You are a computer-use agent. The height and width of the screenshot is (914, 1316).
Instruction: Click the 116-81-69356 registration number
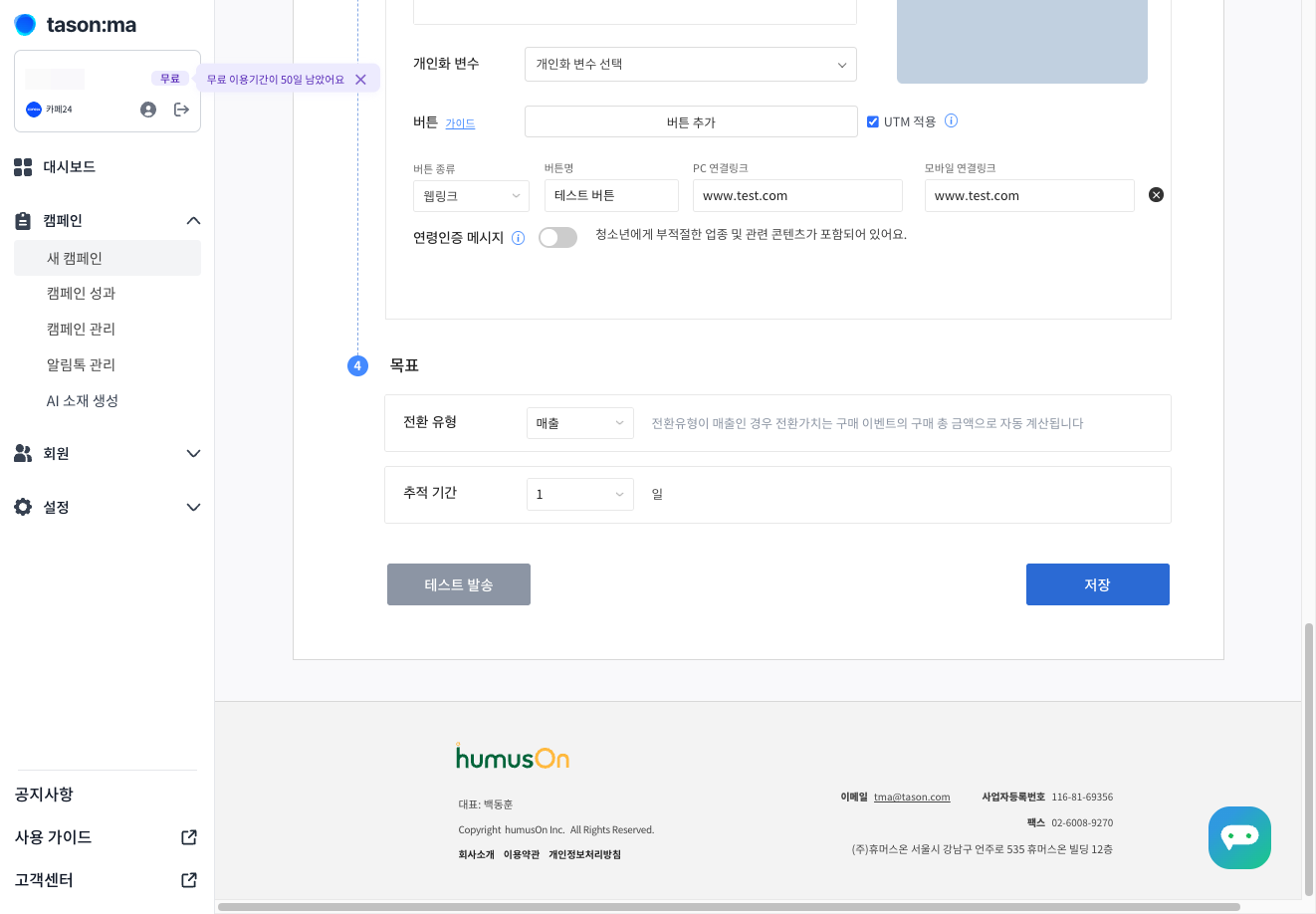pos(1082,798)
